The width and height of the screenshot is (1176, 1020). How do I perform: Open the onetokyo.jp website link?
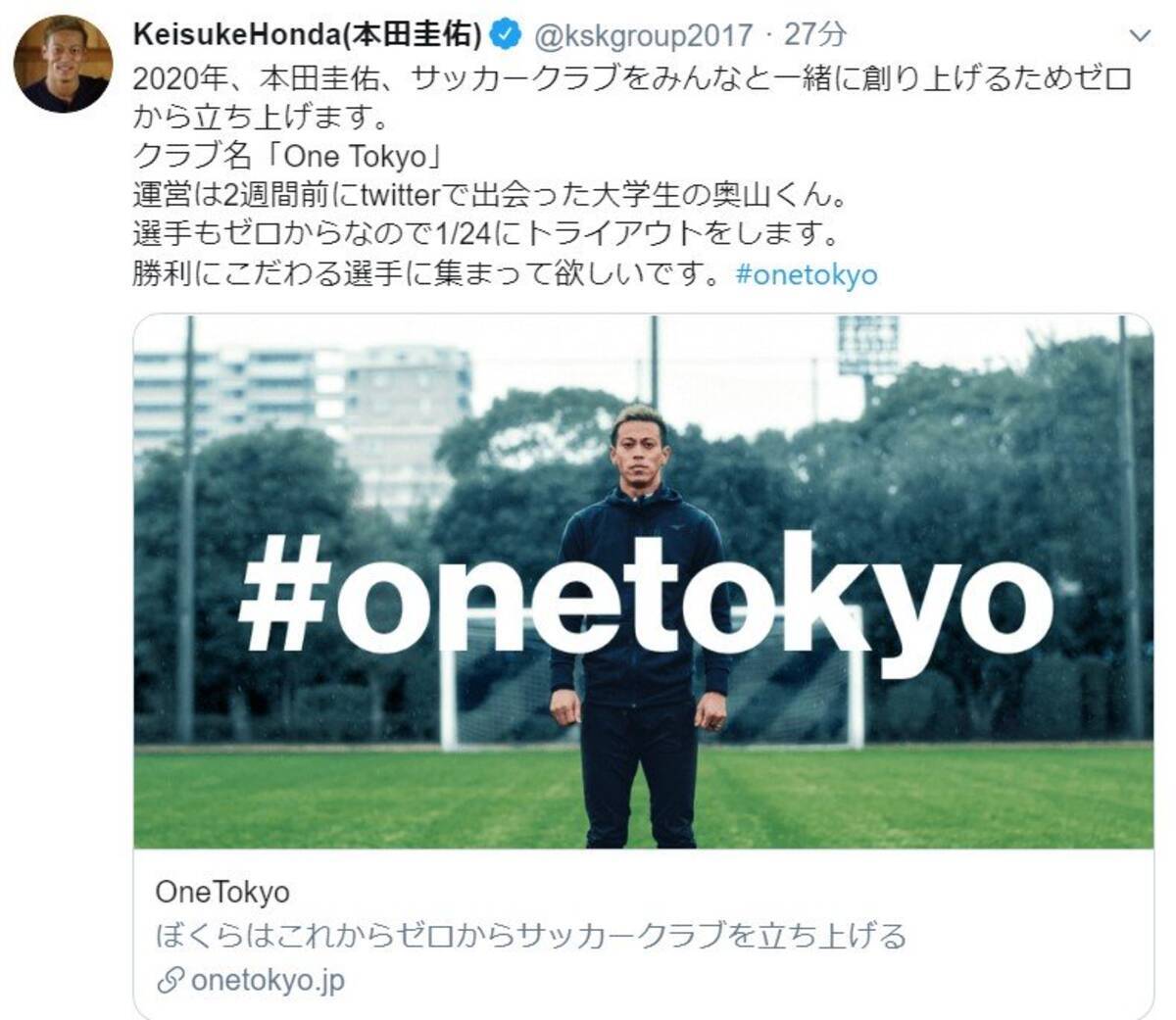click(x=268, y=980)
